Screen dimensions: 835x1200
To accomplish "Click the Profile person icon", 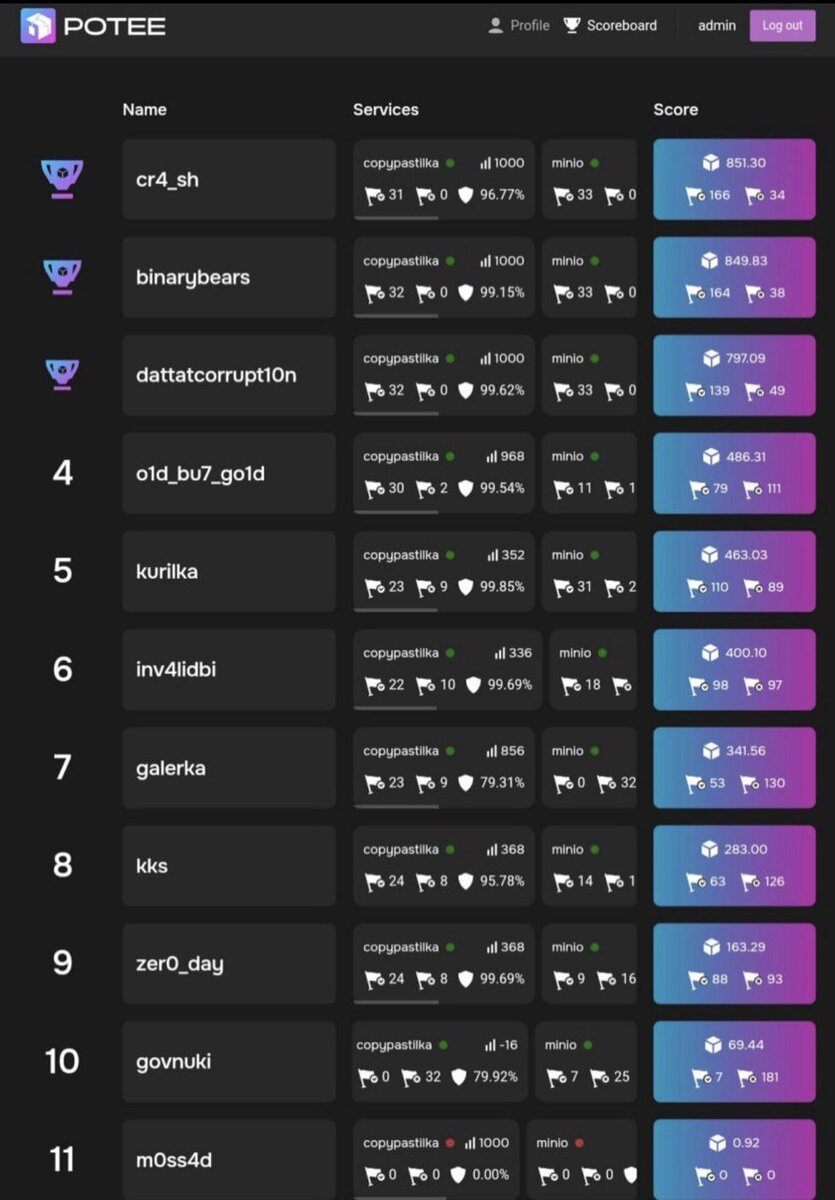I will tap(495, 25).
